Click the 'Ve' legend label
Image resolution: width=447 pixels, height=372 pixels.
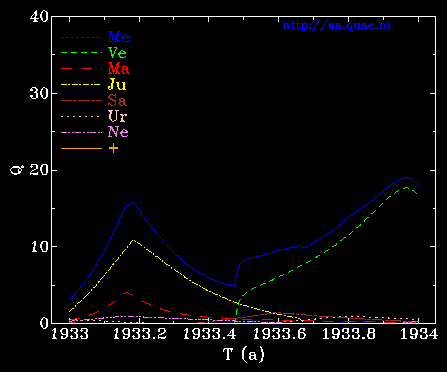117,53
